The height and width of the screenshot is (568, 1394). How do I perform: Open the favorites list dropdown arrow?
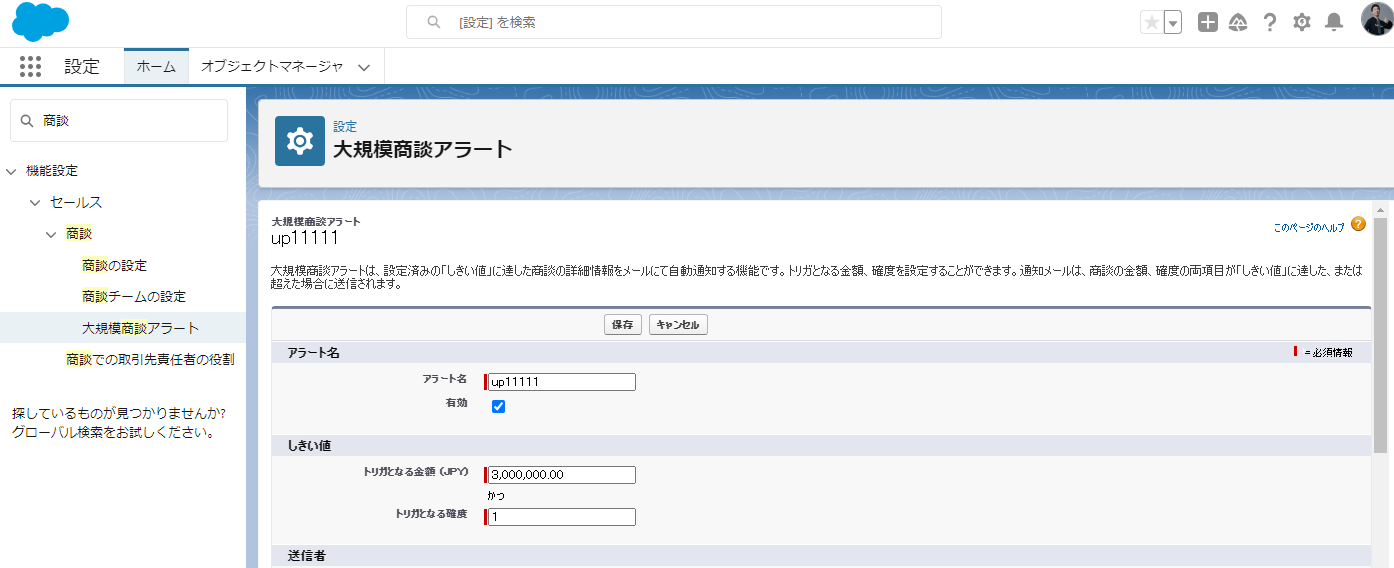pos(1173,22)
